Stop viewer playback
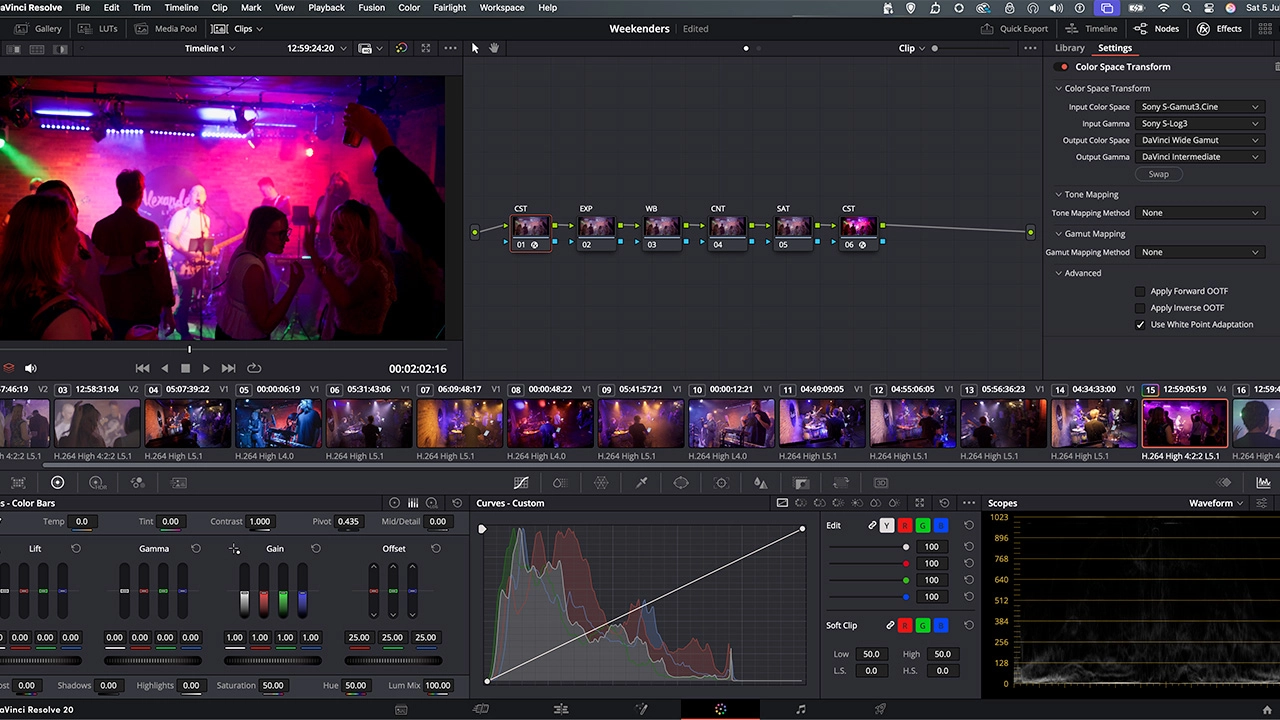Screen dimensions: 1280x720 pyautogui.click(x=185, y=368)
